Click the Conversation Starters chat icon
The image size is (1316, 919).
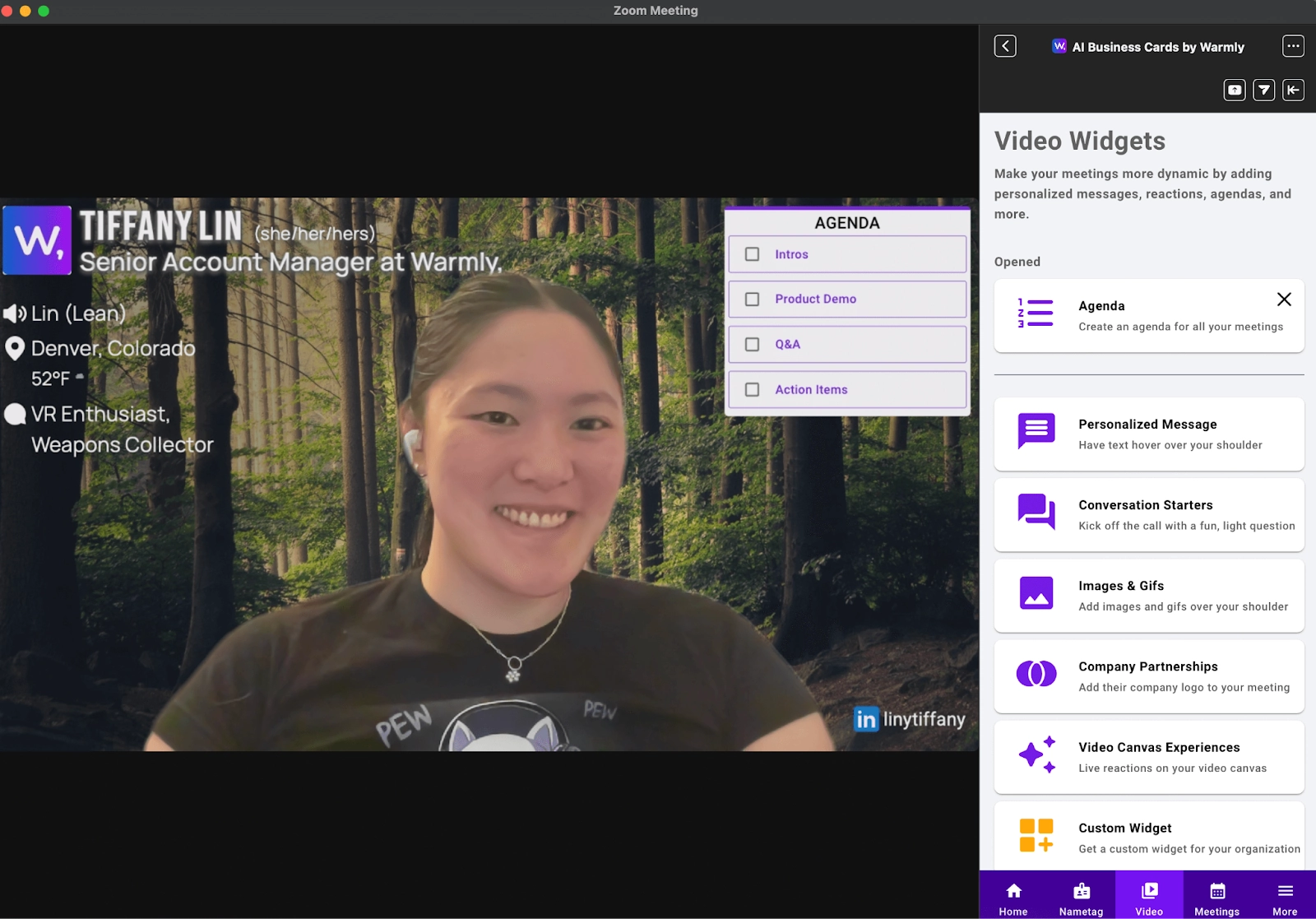1036,512
